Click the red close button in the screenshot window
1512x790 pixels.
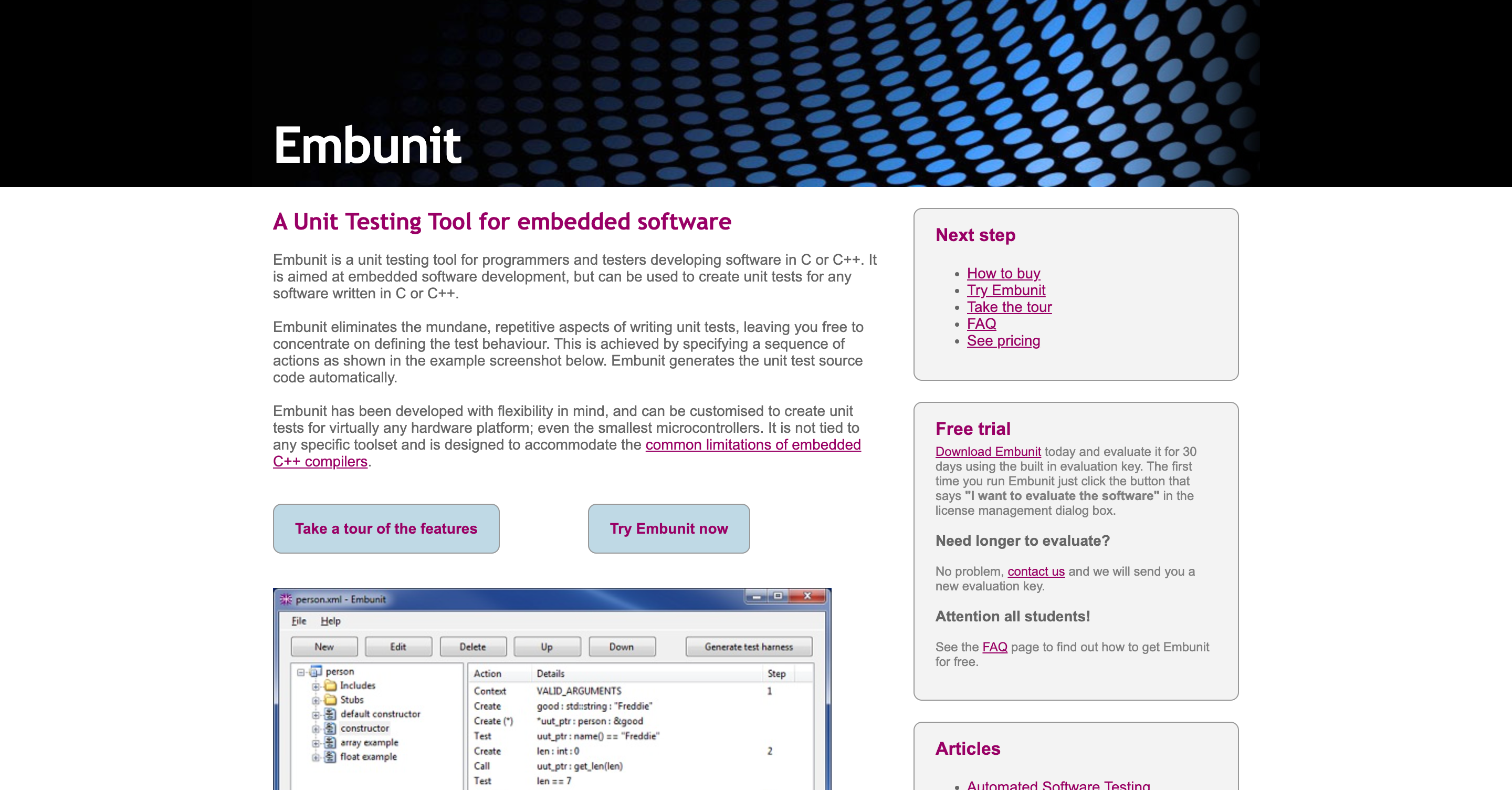[807, 596]
